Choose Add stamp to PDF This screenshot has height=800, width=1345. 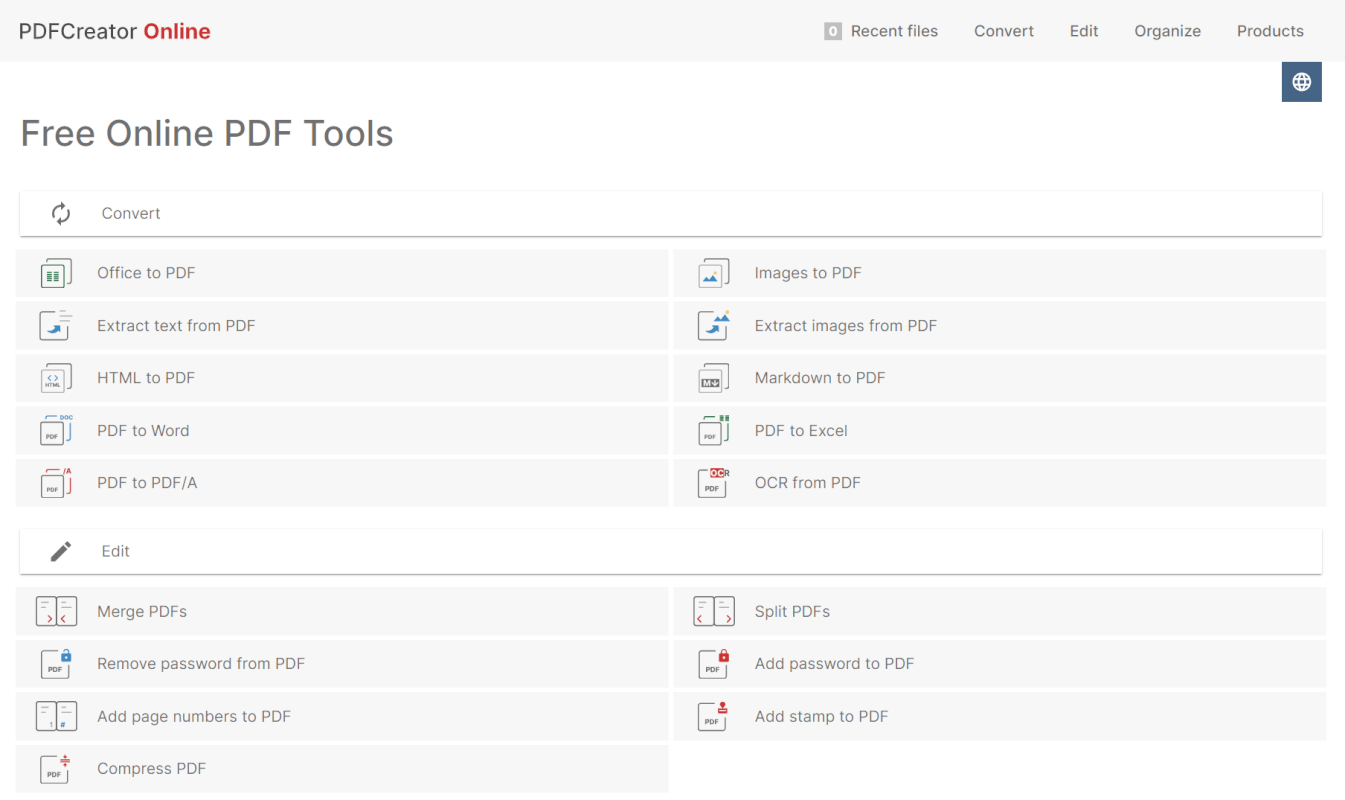pos(1000,716)
